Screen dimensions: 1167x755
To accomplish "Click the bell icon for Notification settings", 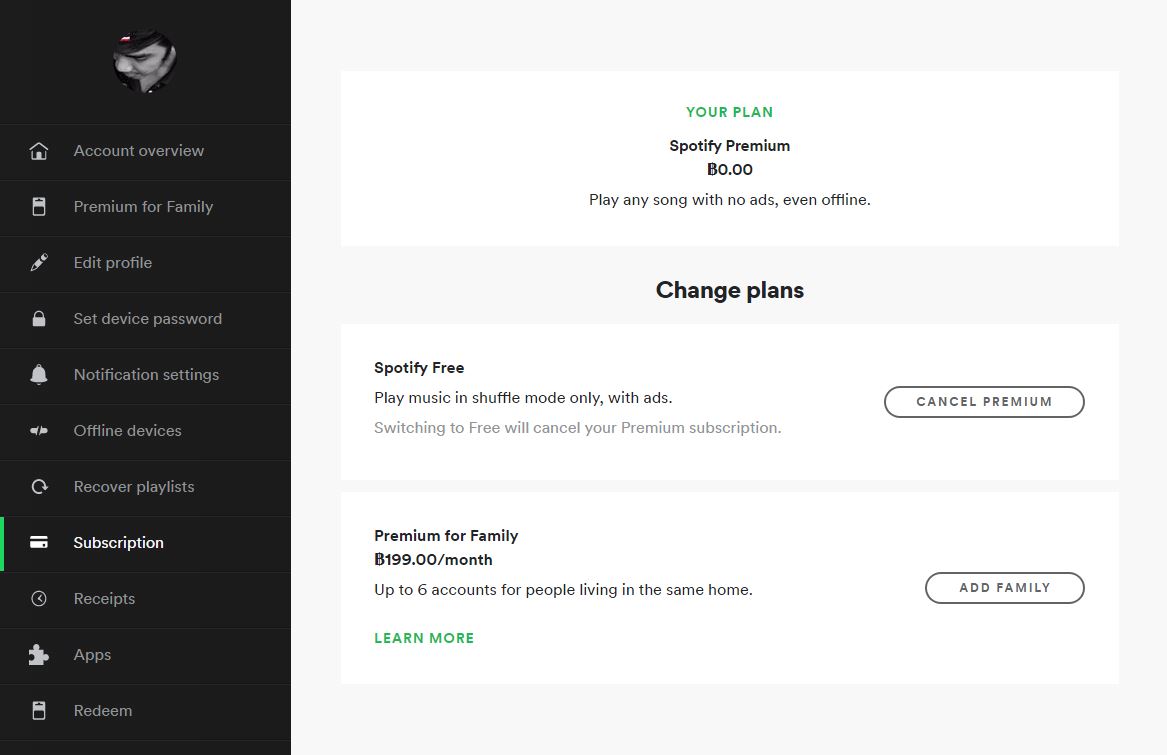I will tap(38, 375).
